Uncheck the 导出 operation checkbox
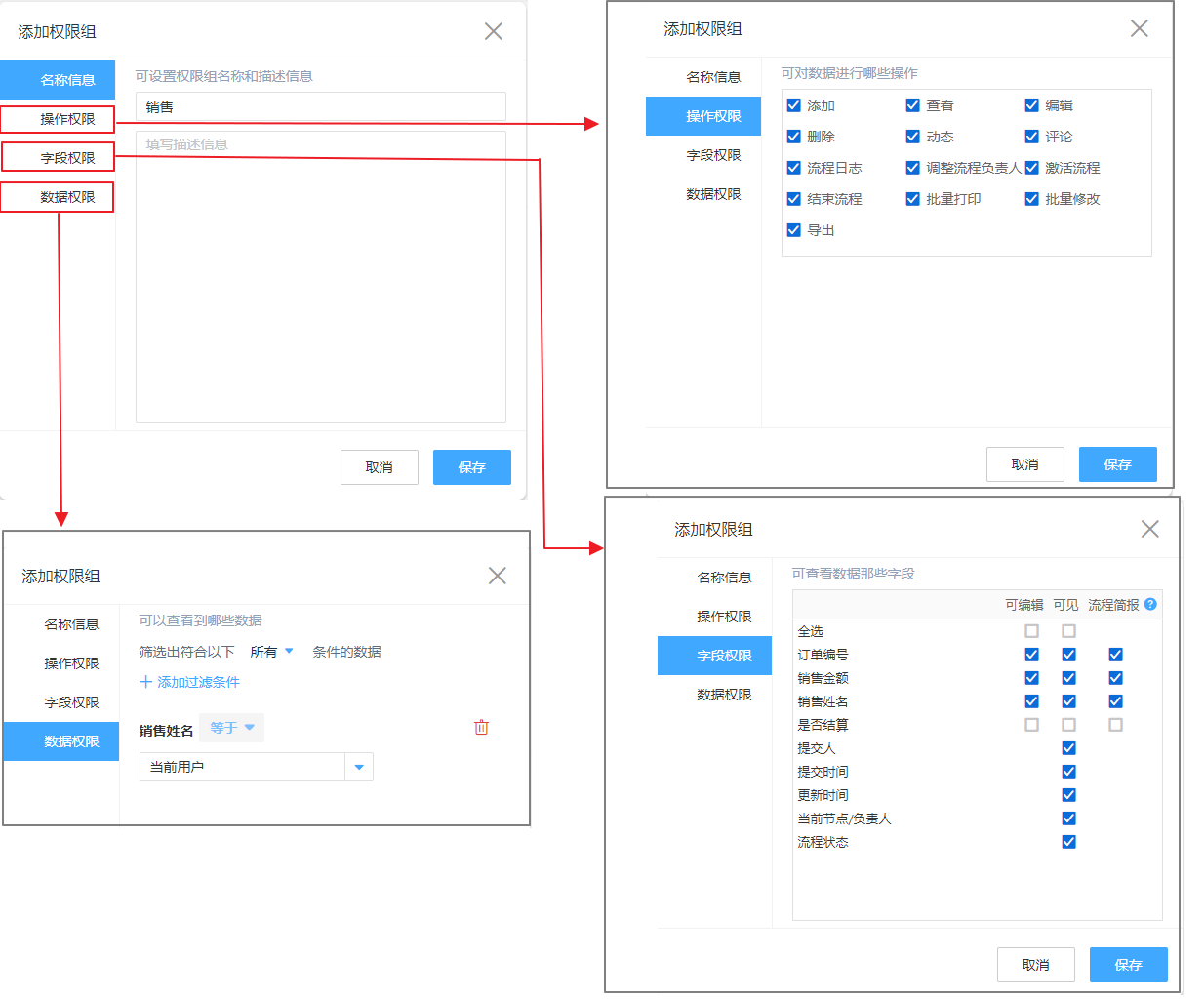The width and height of the screenshot is (1204, 999). [794, 230]
